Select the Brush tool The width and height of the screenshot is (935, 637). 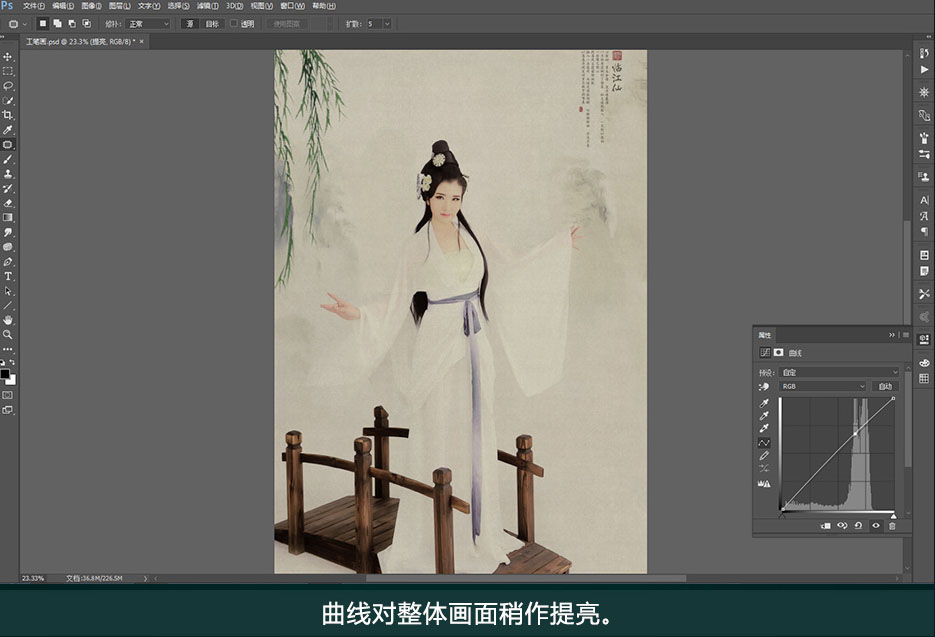point(8,159)
